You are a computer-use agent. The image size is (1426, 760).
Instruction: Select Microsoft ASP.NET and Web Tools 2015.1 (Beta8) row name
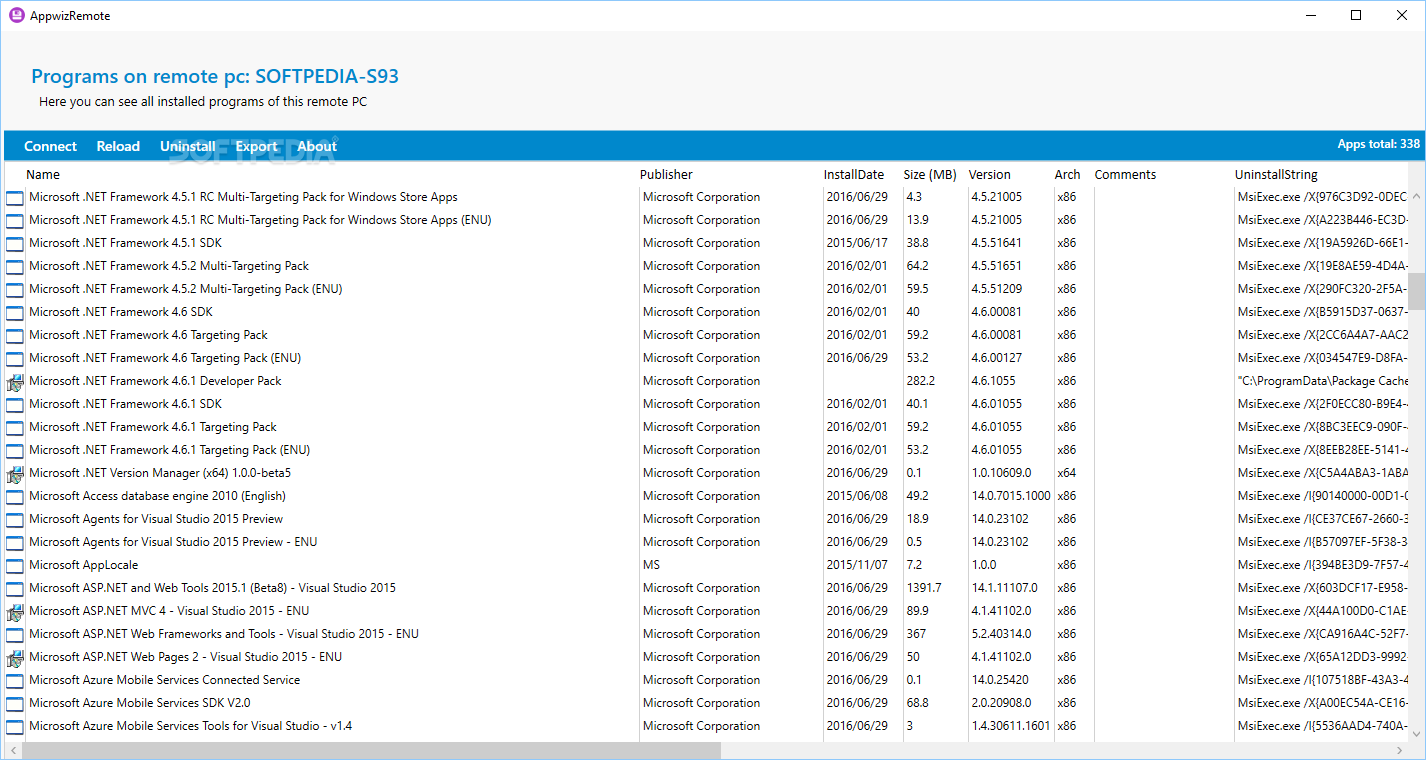click(212, 588)
